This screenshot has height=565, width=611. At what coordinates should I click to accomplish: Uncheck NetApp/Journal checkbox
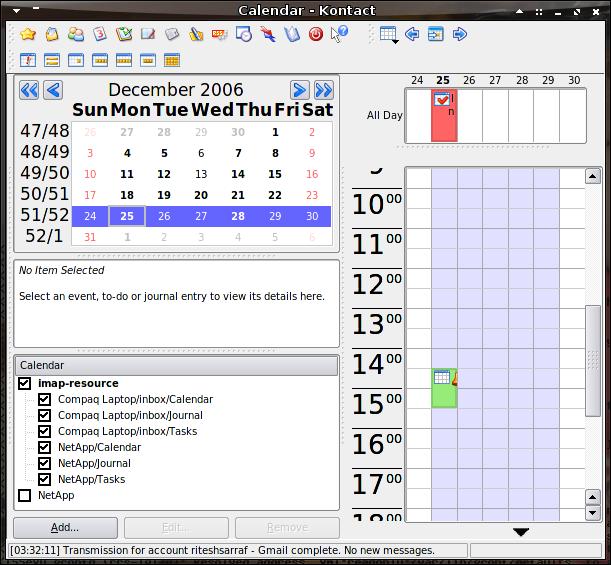[44, 463]
